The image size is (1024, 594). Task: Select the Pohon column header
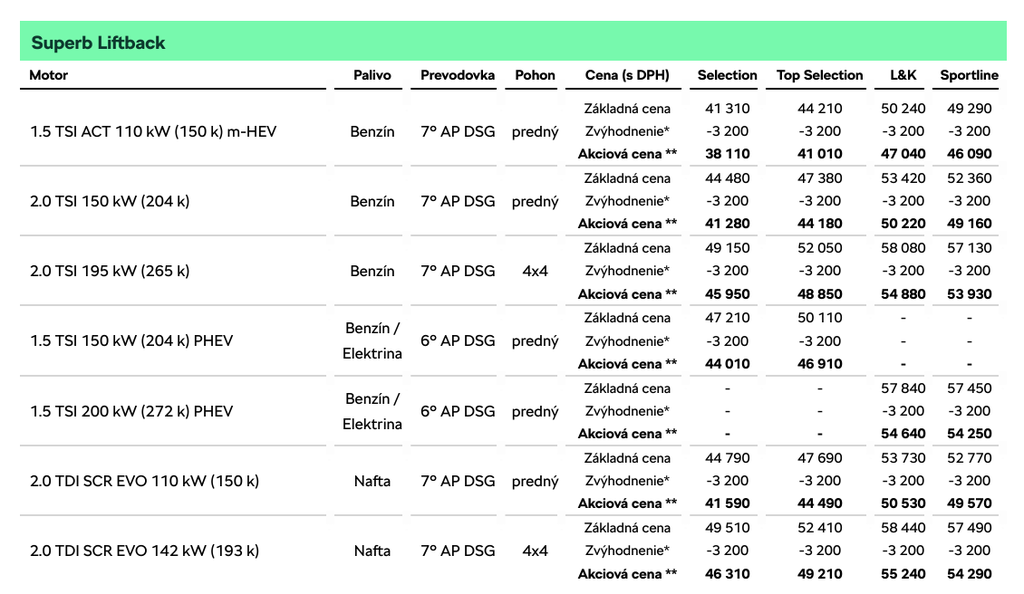(x=535, y=75)
